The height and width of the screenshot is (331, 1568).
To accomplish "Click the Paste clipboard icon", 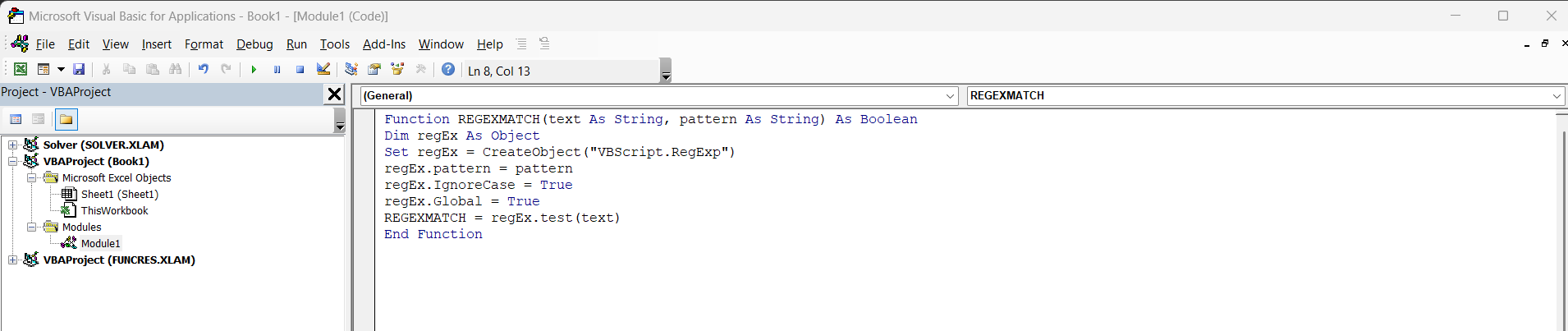I will pyautogui.click(x=152, y=70).
